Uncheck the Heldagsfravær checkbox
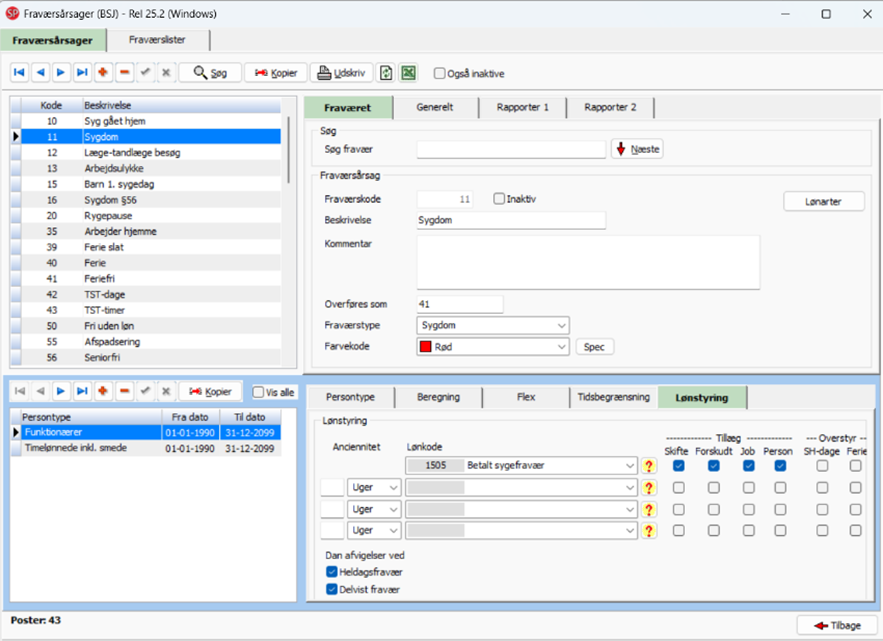 click(x=332, y=571)
